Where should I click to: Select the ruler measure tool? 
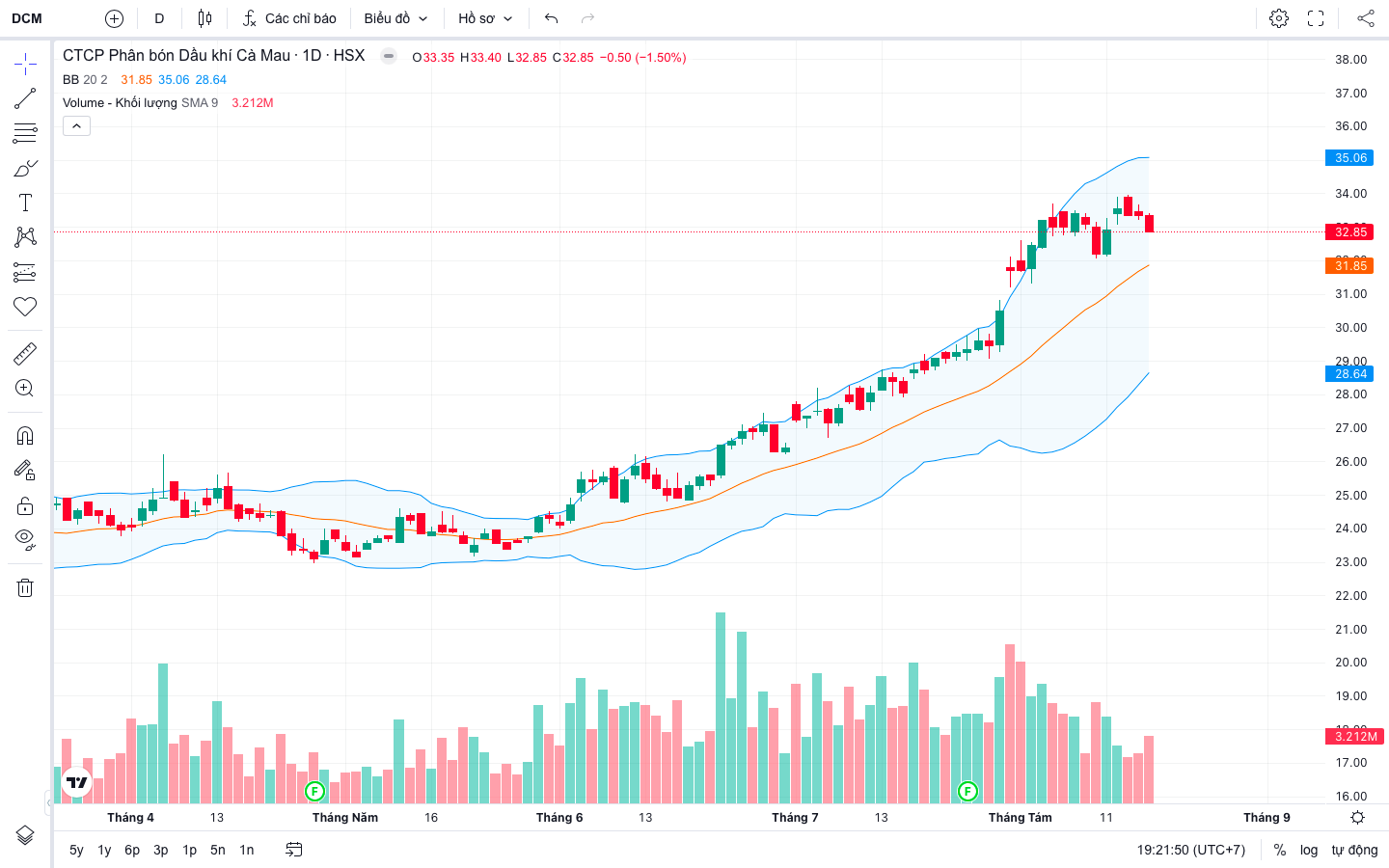pos(25,354)
